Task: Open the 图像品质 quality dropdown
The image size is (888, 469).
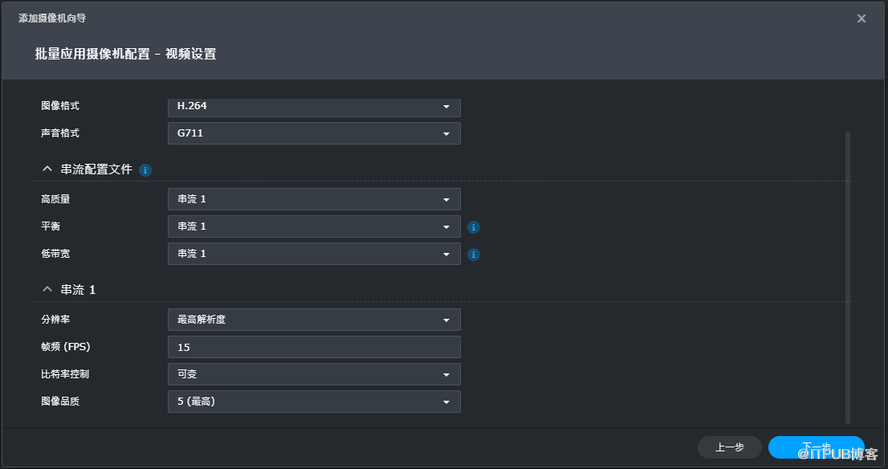Action: tap(314, 401)
